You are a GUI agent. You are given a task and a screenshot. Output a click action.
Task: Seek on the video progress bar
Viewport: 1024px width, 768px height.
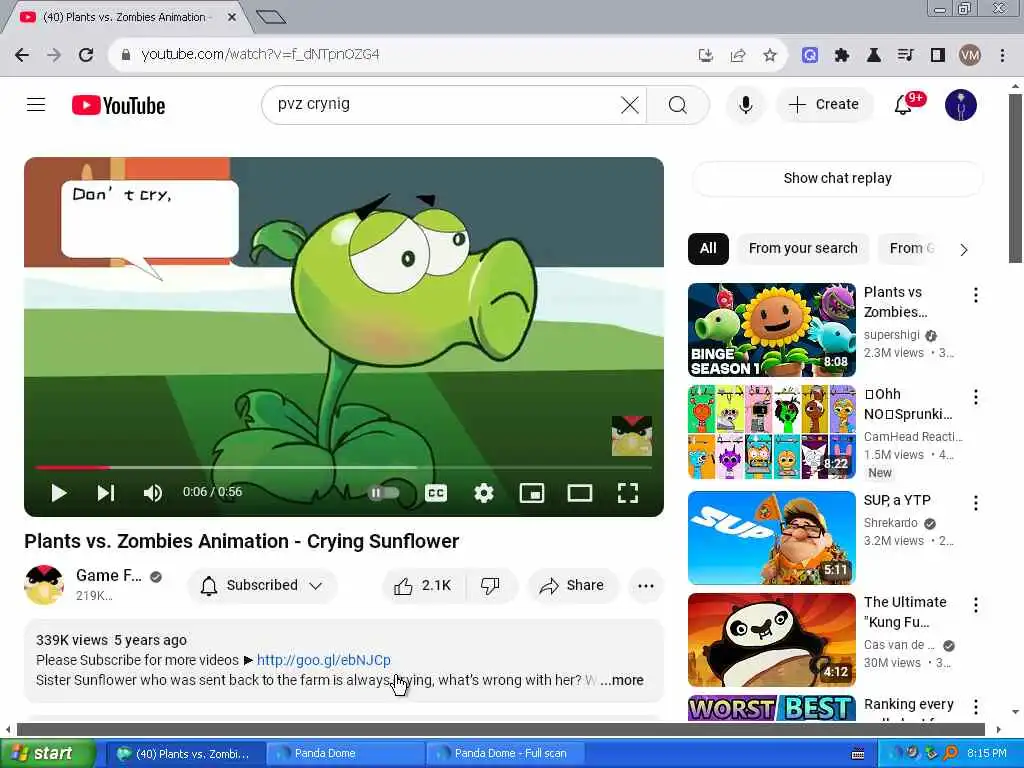click(344, 468)
